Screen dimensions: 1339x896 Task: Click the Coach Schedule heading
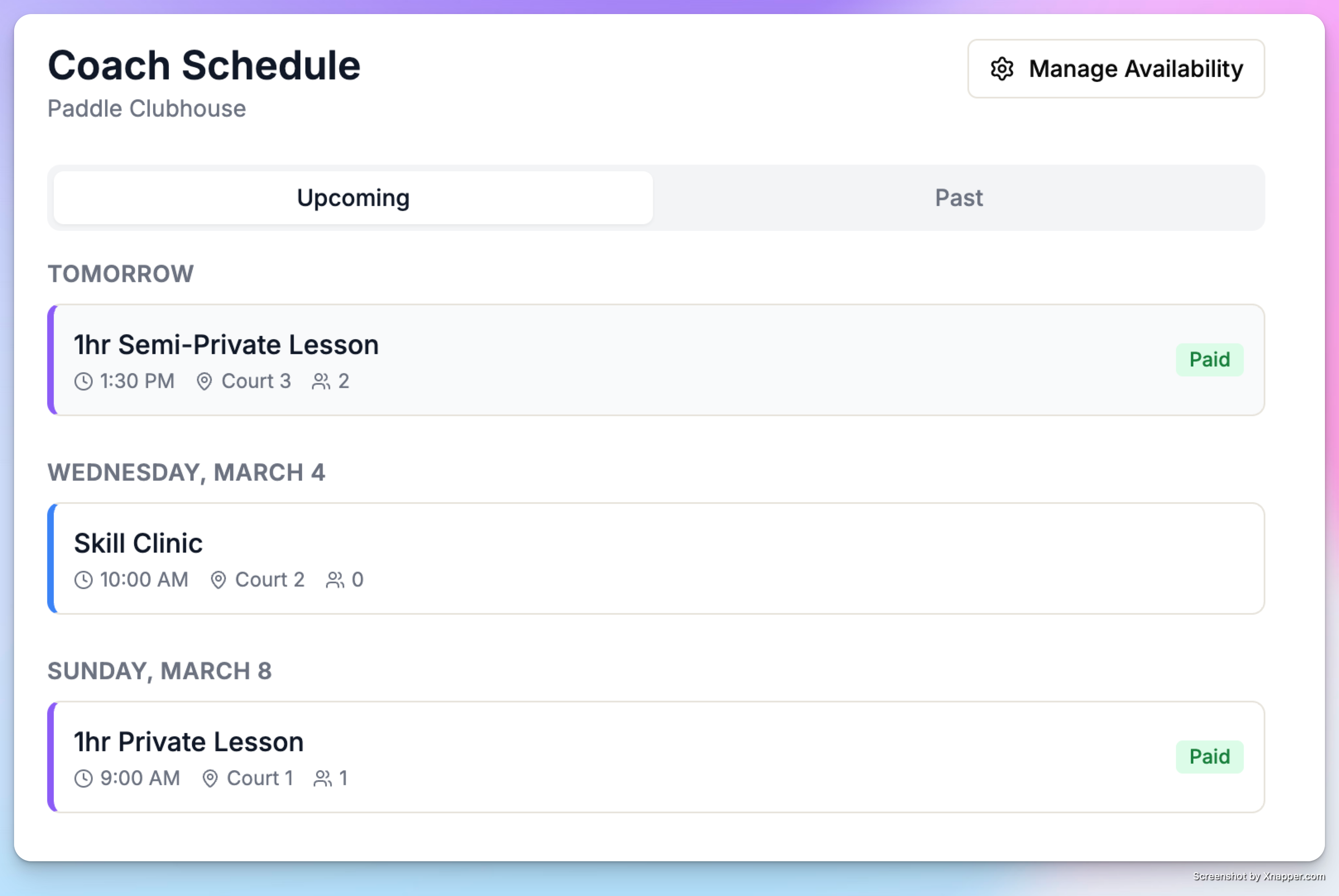tap(204, 65)
